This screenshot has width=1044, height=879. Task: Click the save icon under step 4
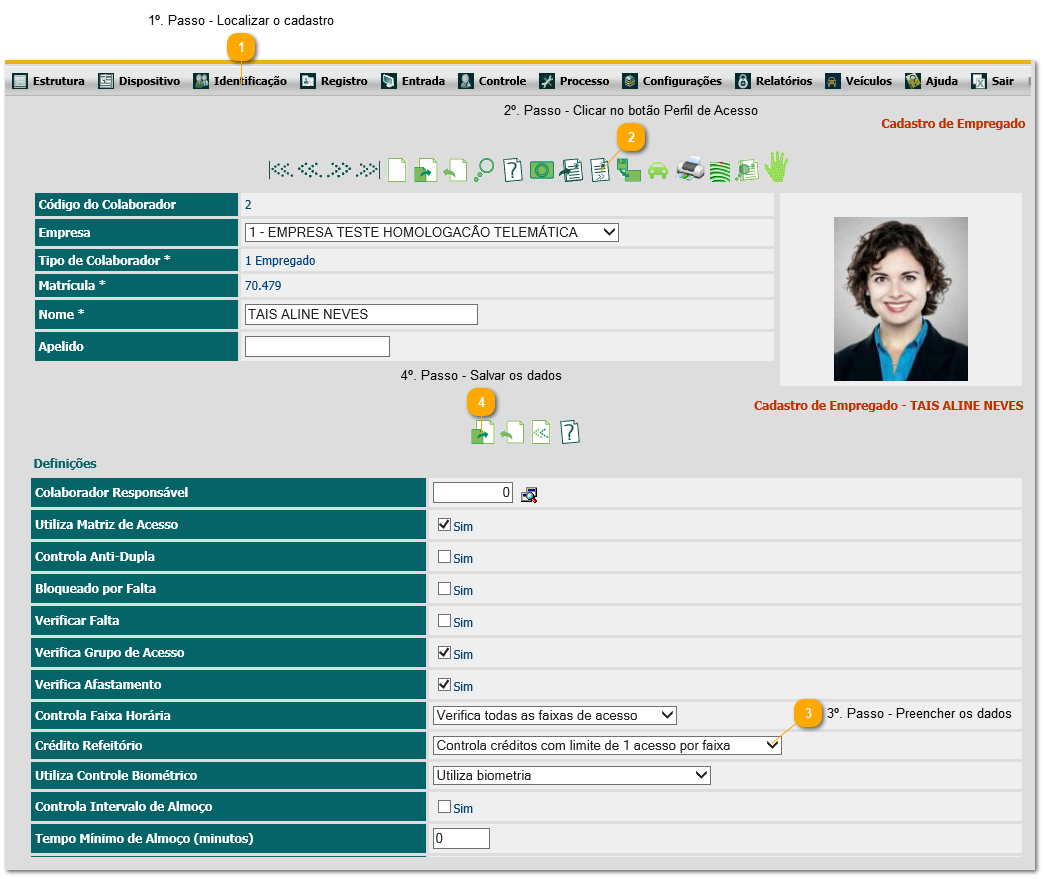point(483,432)
